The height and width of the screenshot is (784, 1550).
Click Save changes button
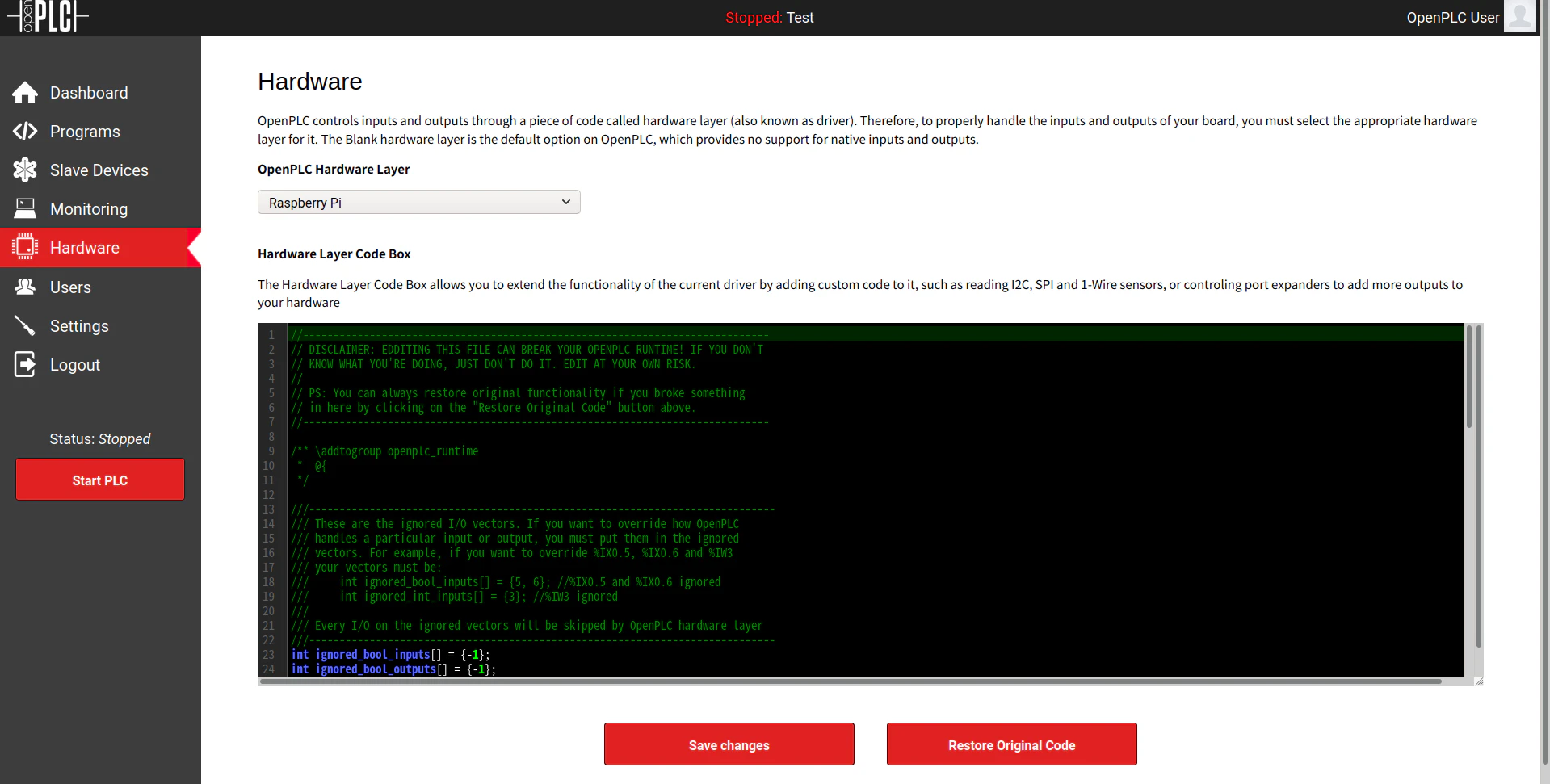(729, 744)
